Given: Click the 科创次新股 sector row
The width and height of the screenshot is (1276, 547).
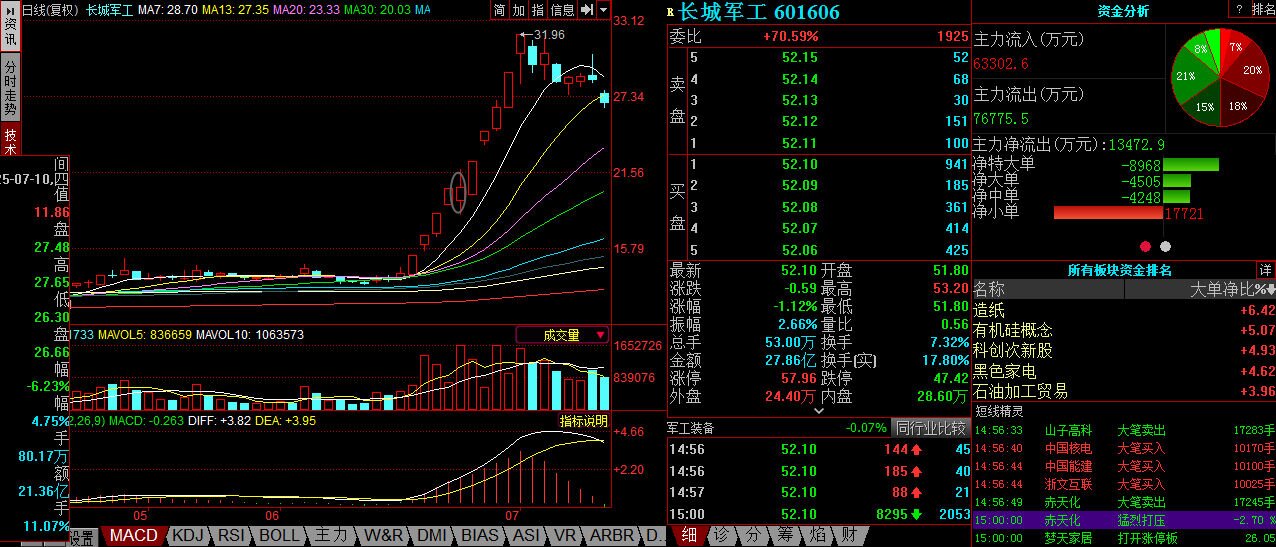Looking at the screenshot, I should tap(1124, 351).
